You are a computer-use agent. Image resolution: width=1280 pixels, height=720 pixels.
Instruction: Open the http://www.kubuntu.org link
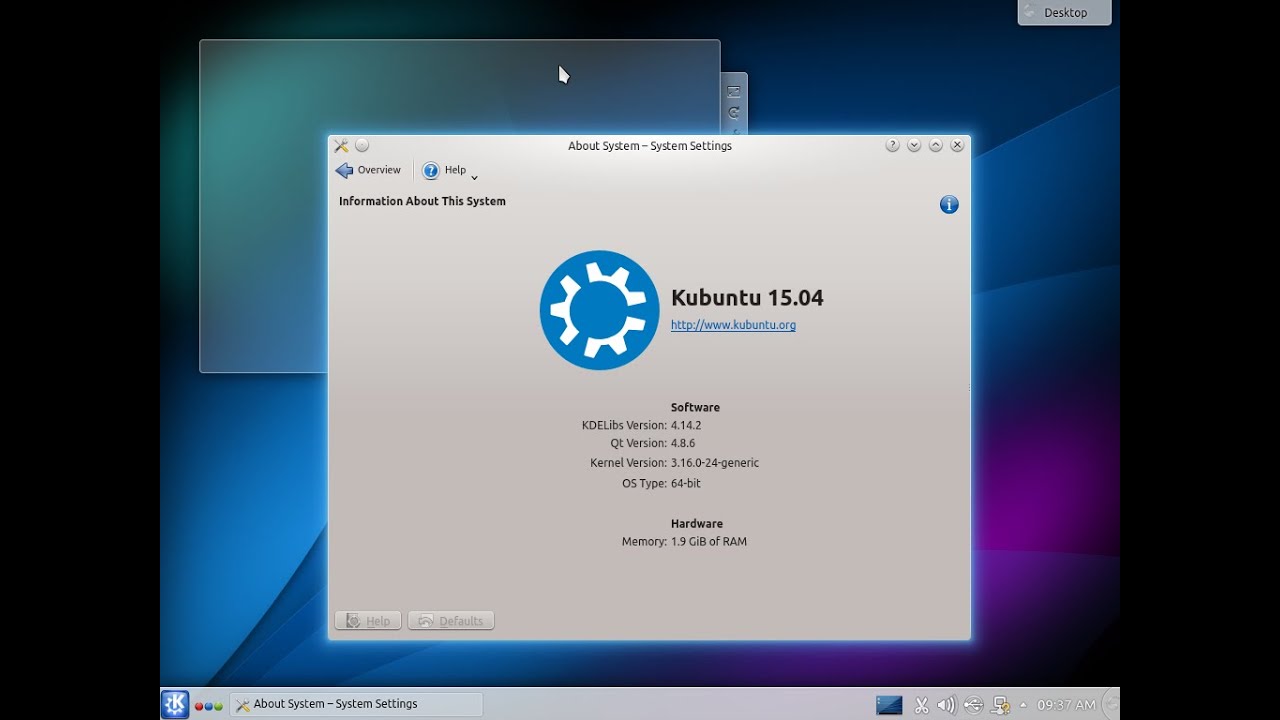tap(733, 325)
